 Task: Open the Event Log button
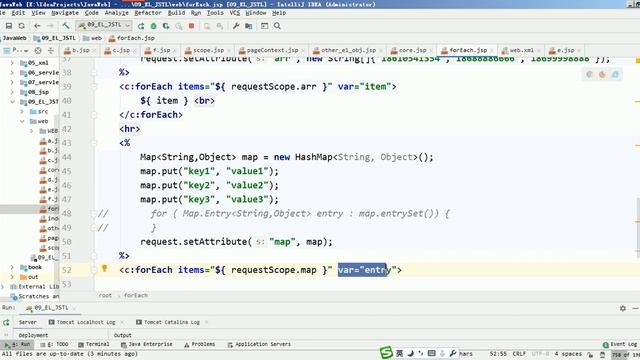(x=620, y=344)
